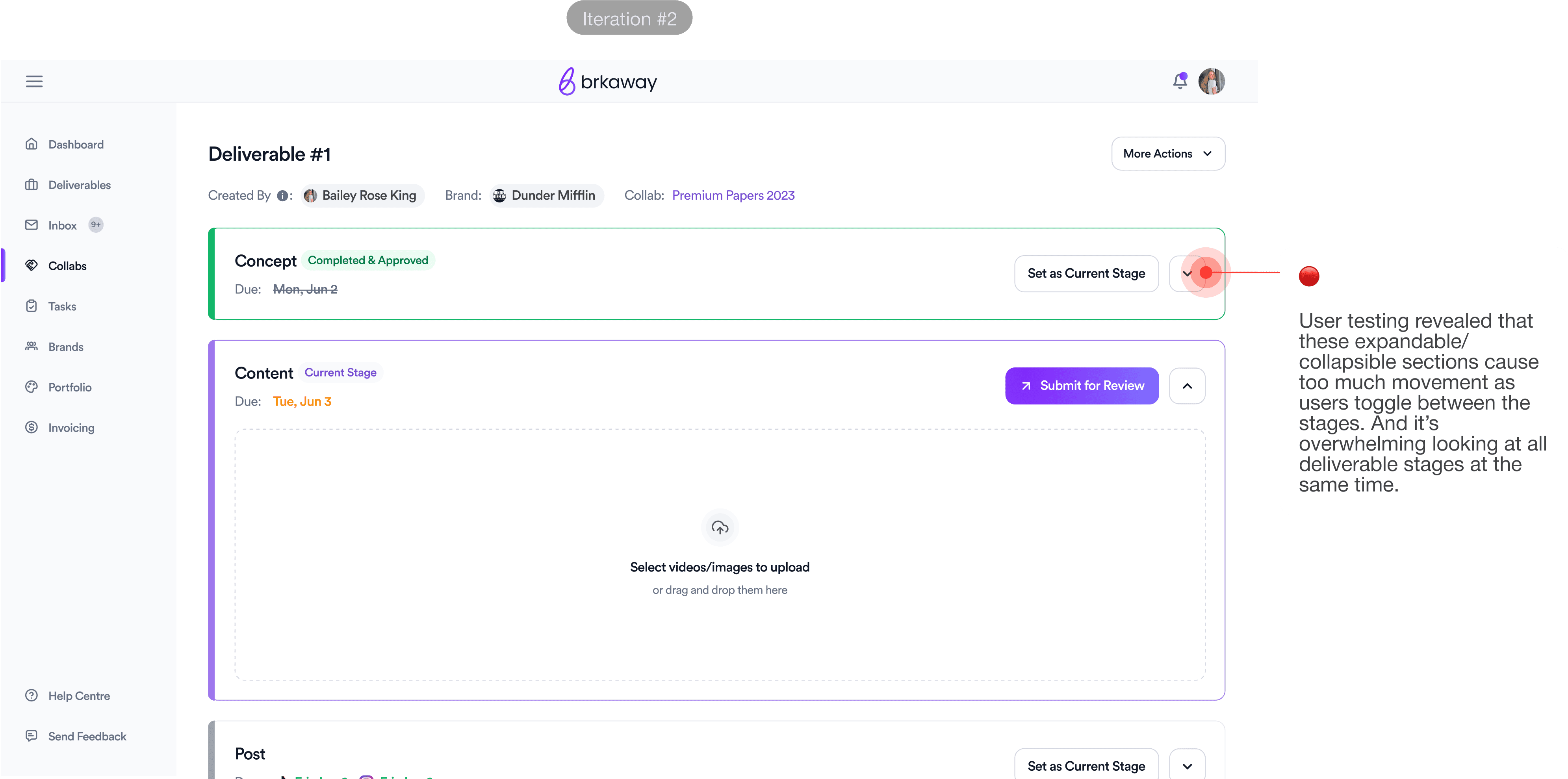Click the cloud upload icon
Image resolution: width=1568 pixels, height=779 pixels.
(720, 528)
